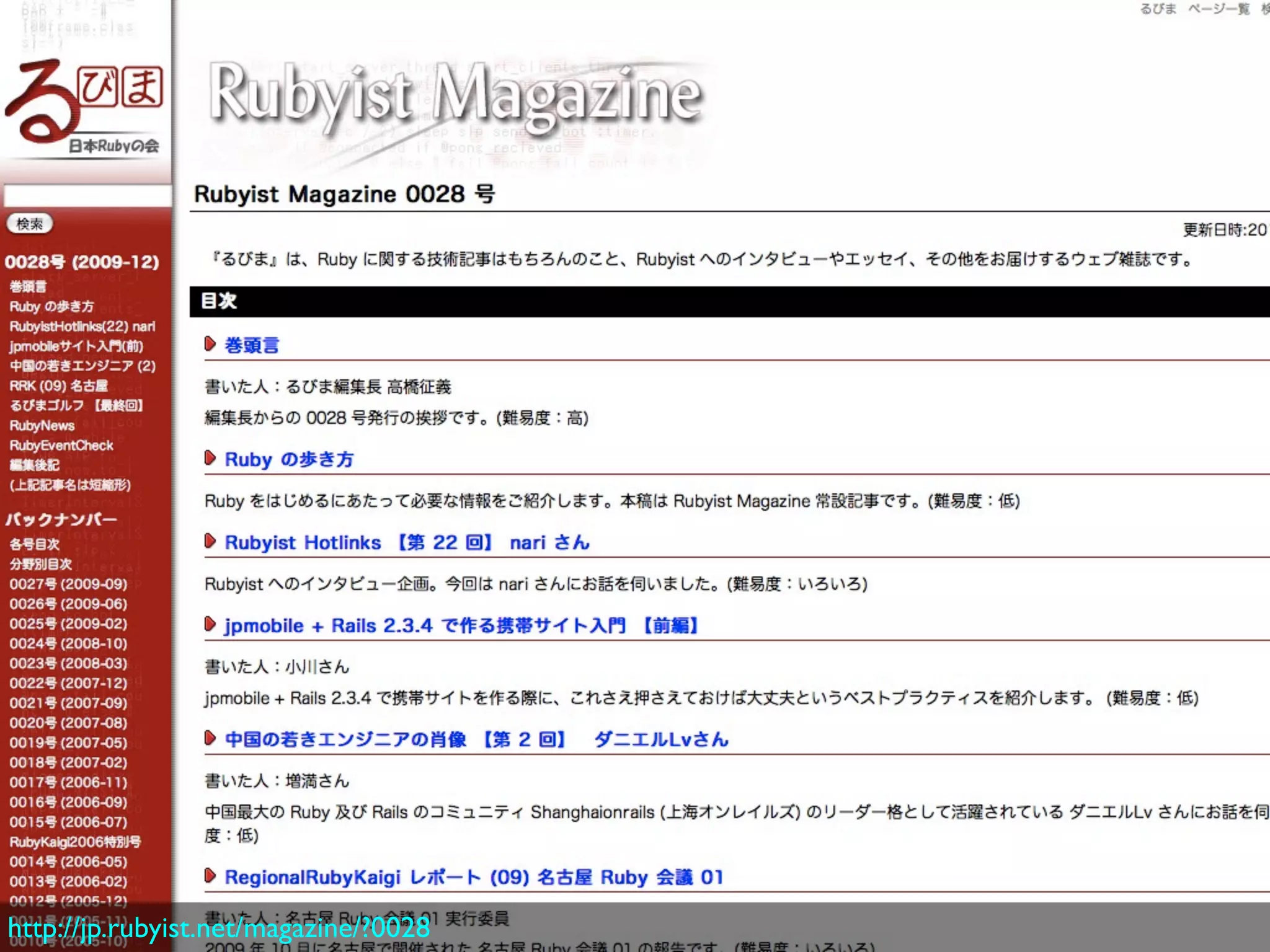Click the text 書いた人：るびま編集長 高橋征義

point(328,387)
